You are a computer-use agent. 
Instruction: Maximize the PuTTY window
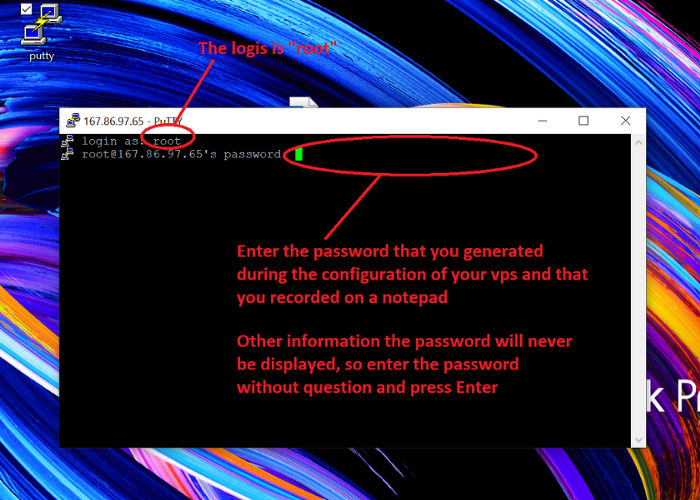[x=583, y=121]
